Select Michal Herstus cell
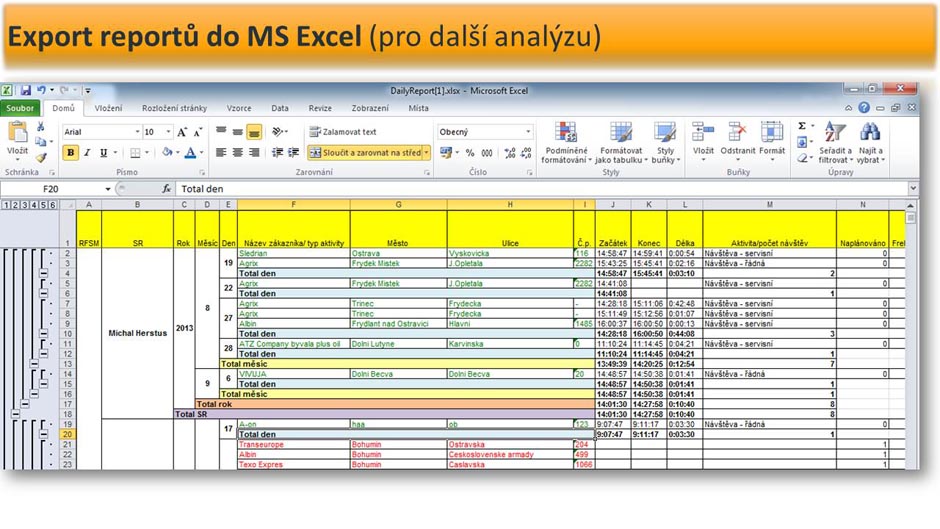The width and height of the screenshot is (940, 529). 137,333
